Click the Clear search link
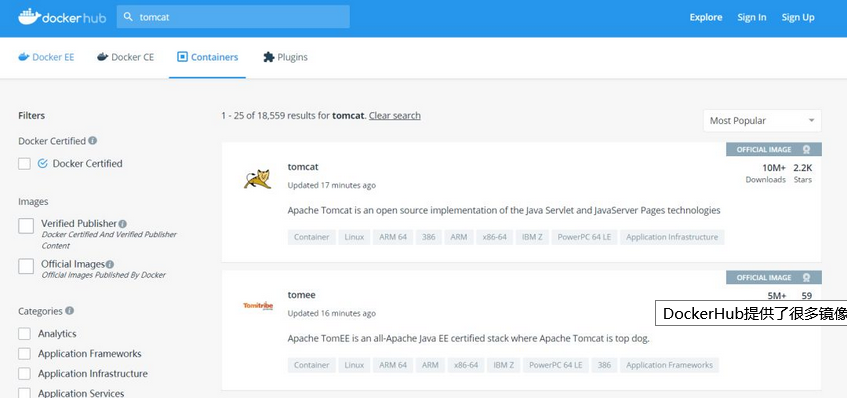The width and height of the screenshot is (847, 398). 394,116
